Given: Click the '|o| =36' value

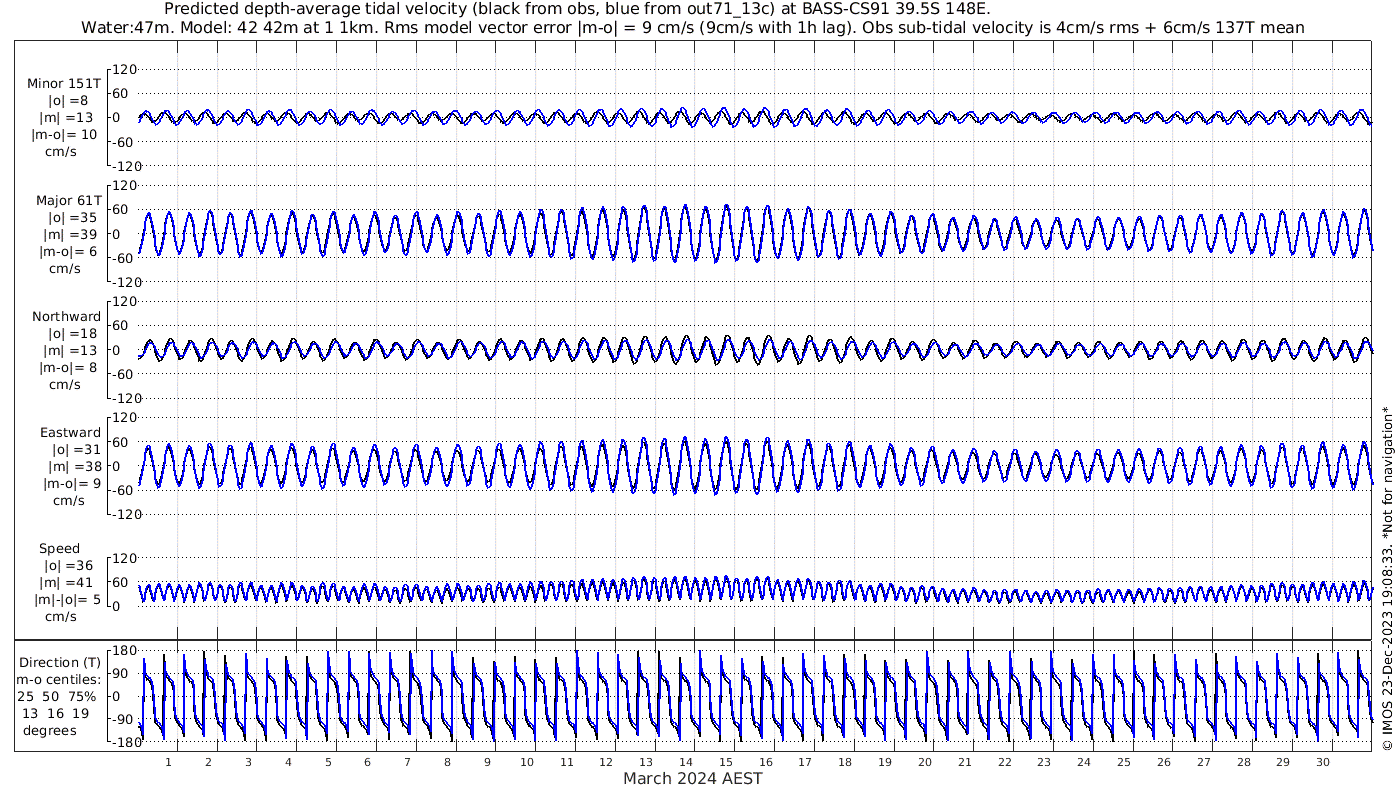Looking at the screenshot, I should point(67,565).
